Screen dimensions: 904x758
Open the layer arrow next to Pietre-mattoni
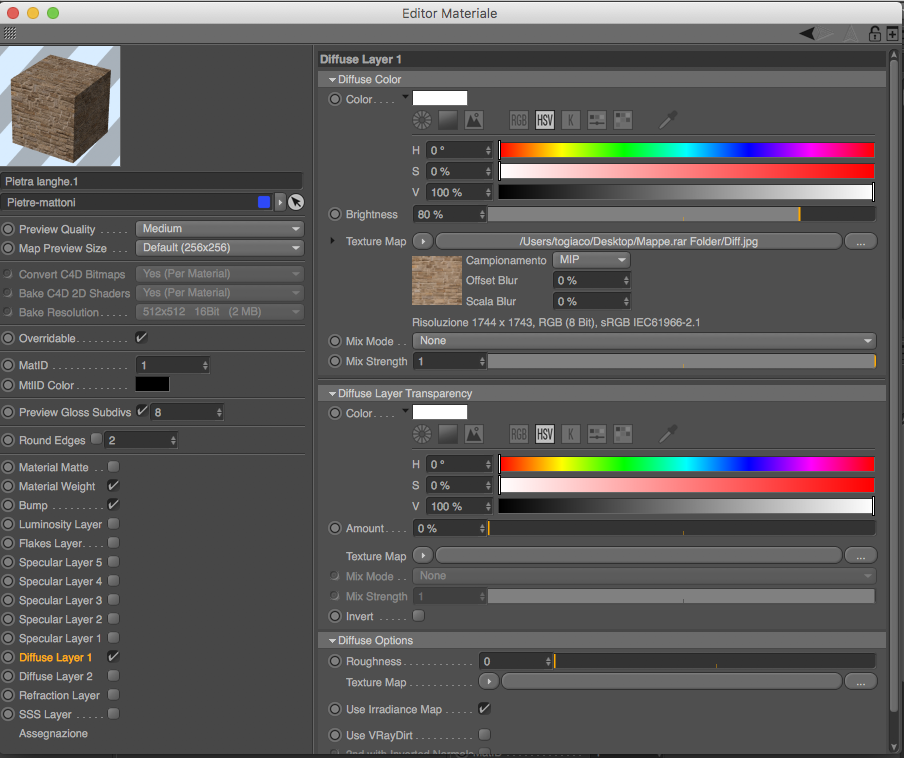280,202
